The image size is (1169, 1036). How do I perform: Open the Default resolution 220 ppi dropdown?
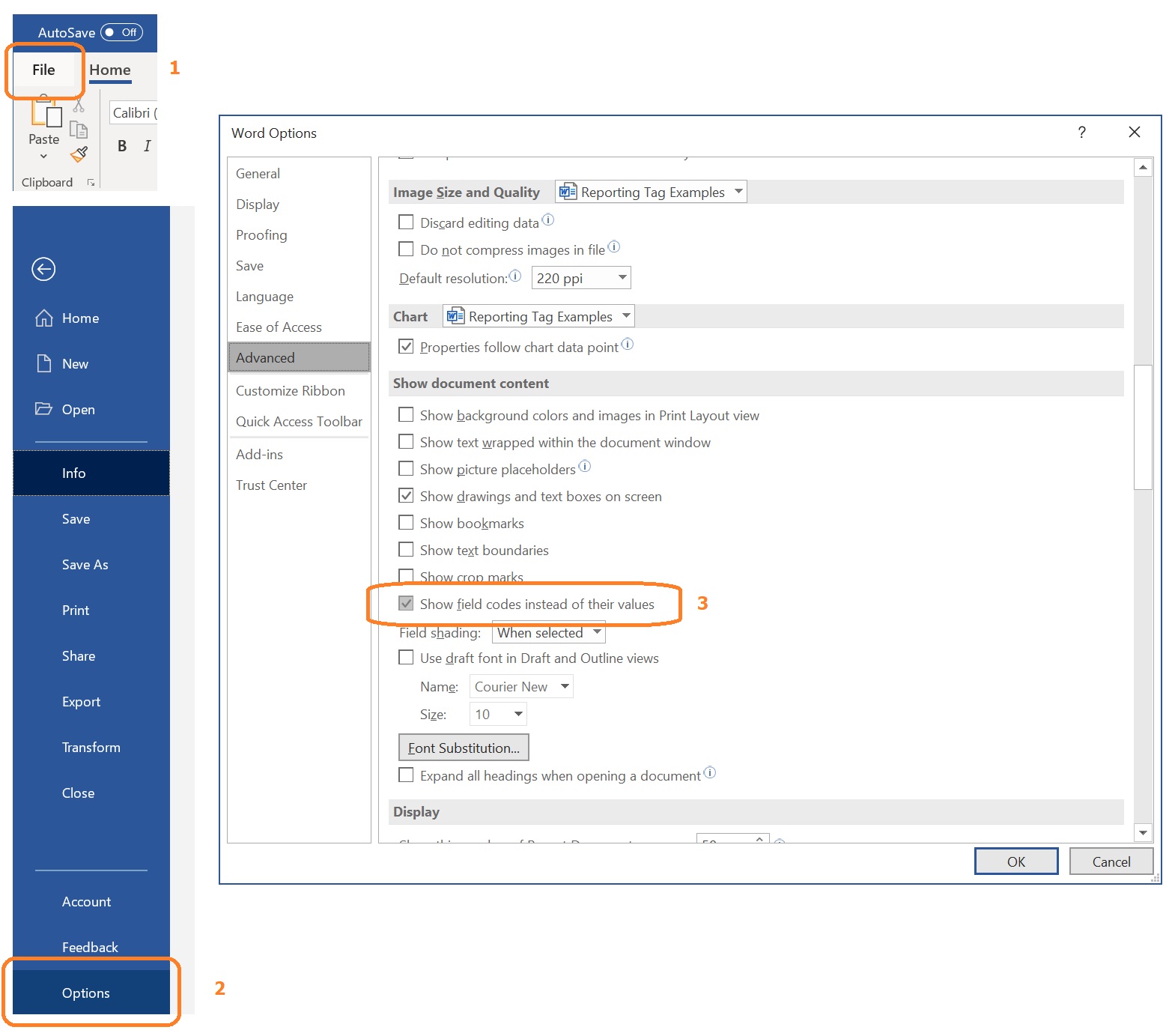[x=581, y=278]
